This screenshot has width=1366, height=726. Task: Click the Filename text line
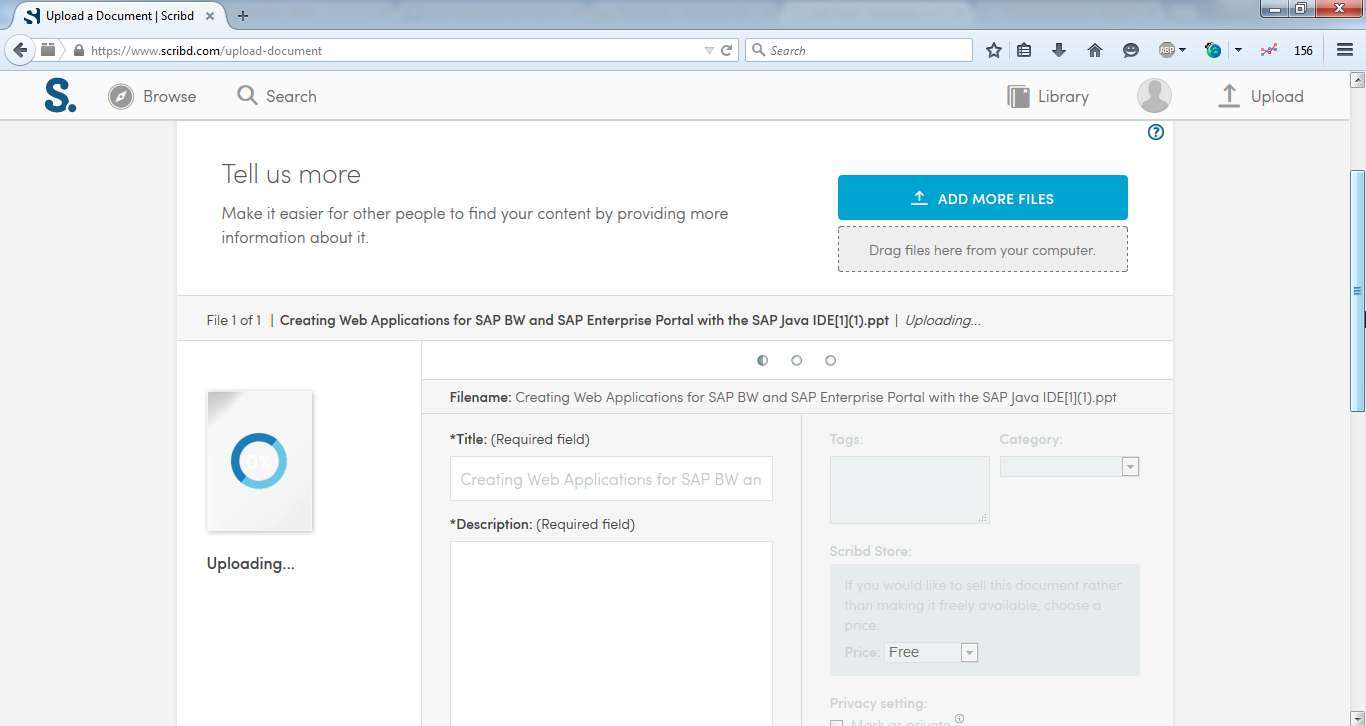pyautogui.click(x=783, y=397)
